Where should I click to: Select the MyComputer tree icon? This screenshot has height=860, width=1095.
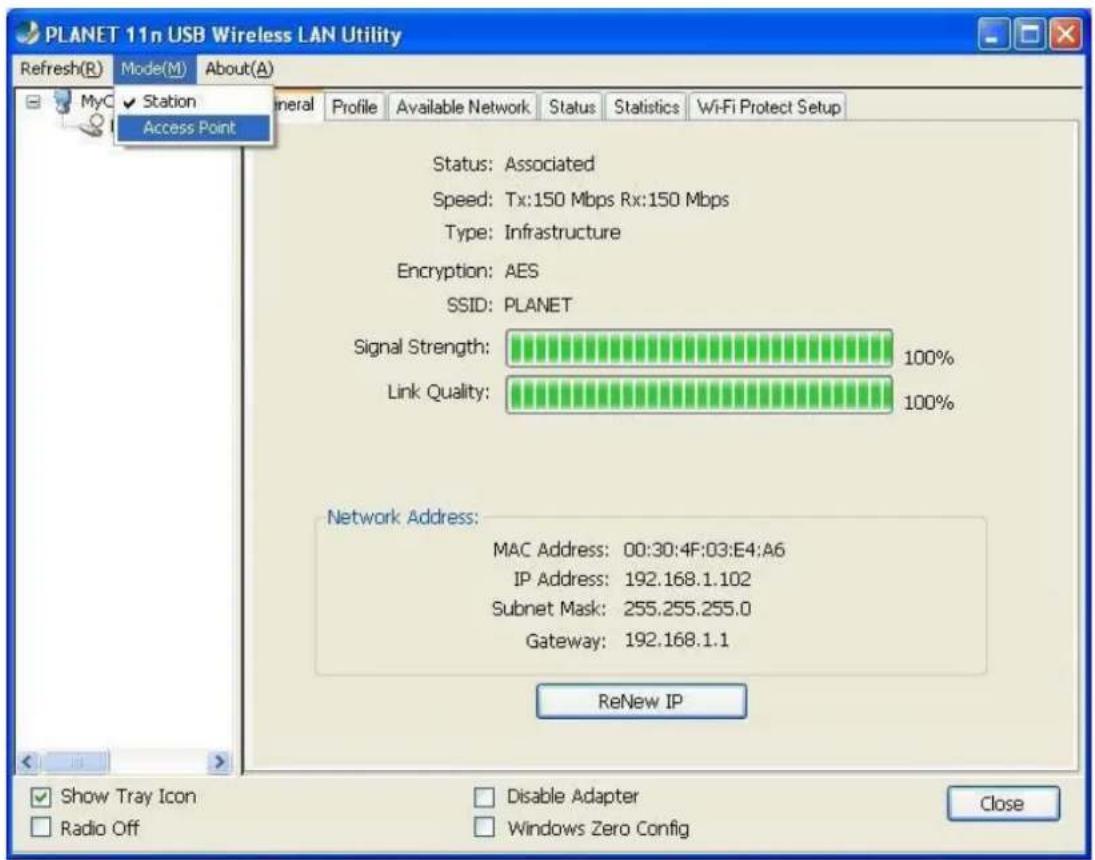(63, 102)
